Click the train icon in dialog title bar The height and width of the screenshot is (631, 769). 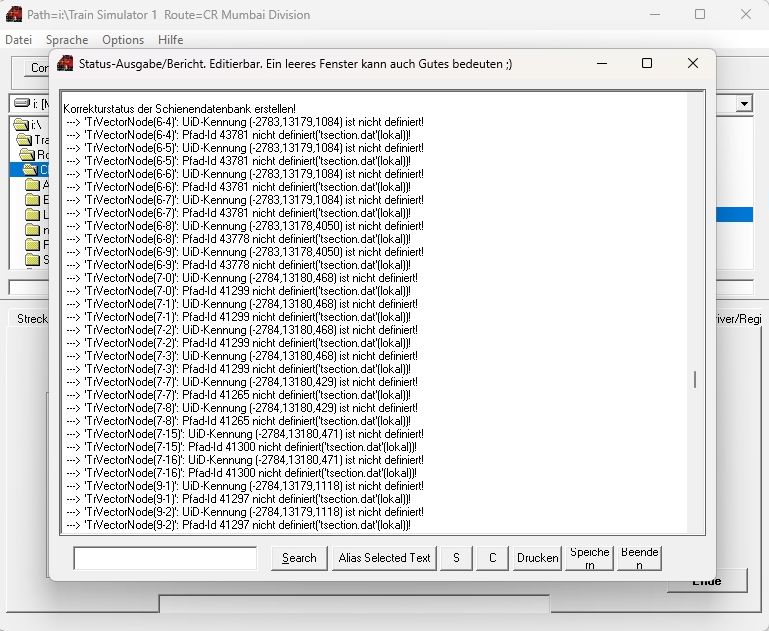coord(66,63)
